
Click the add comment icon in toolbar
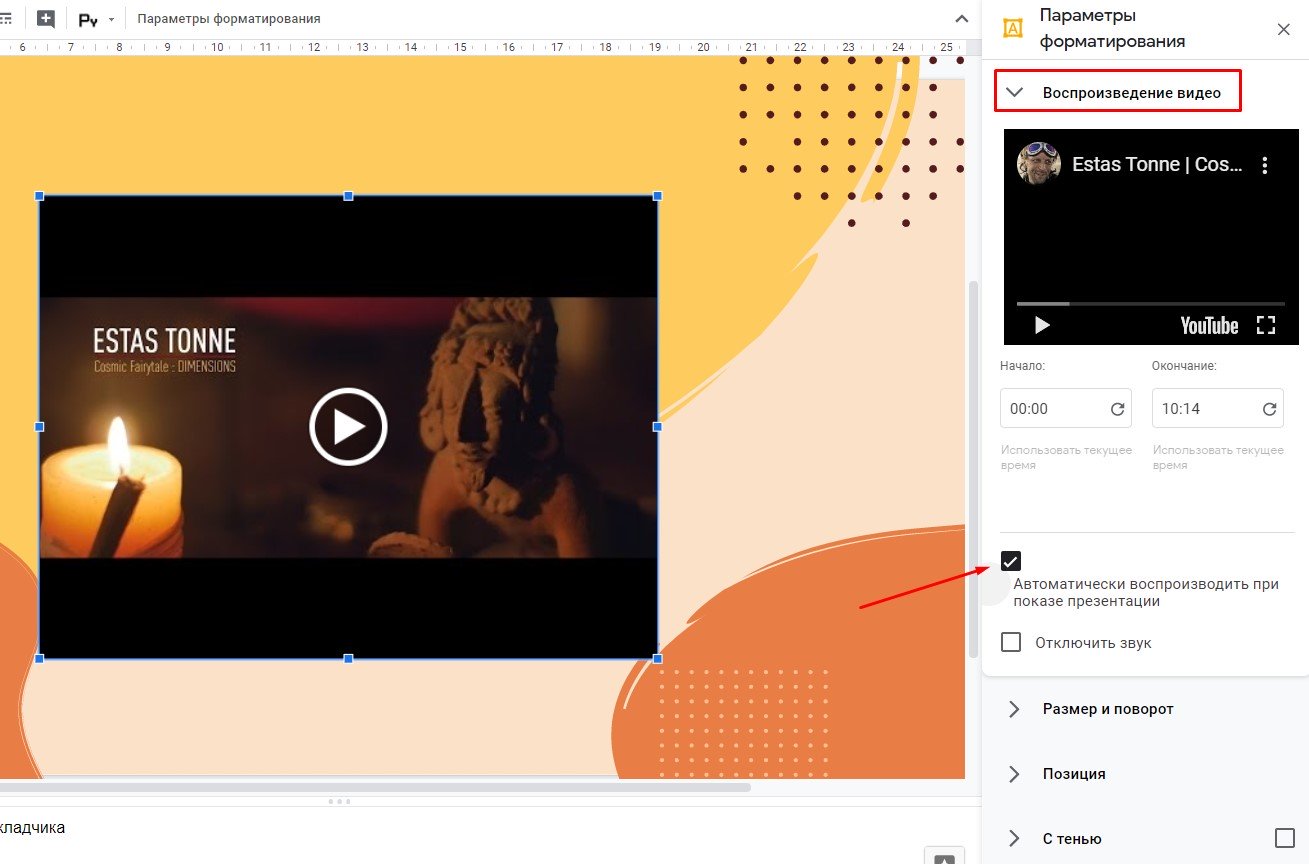pos(45,19)
